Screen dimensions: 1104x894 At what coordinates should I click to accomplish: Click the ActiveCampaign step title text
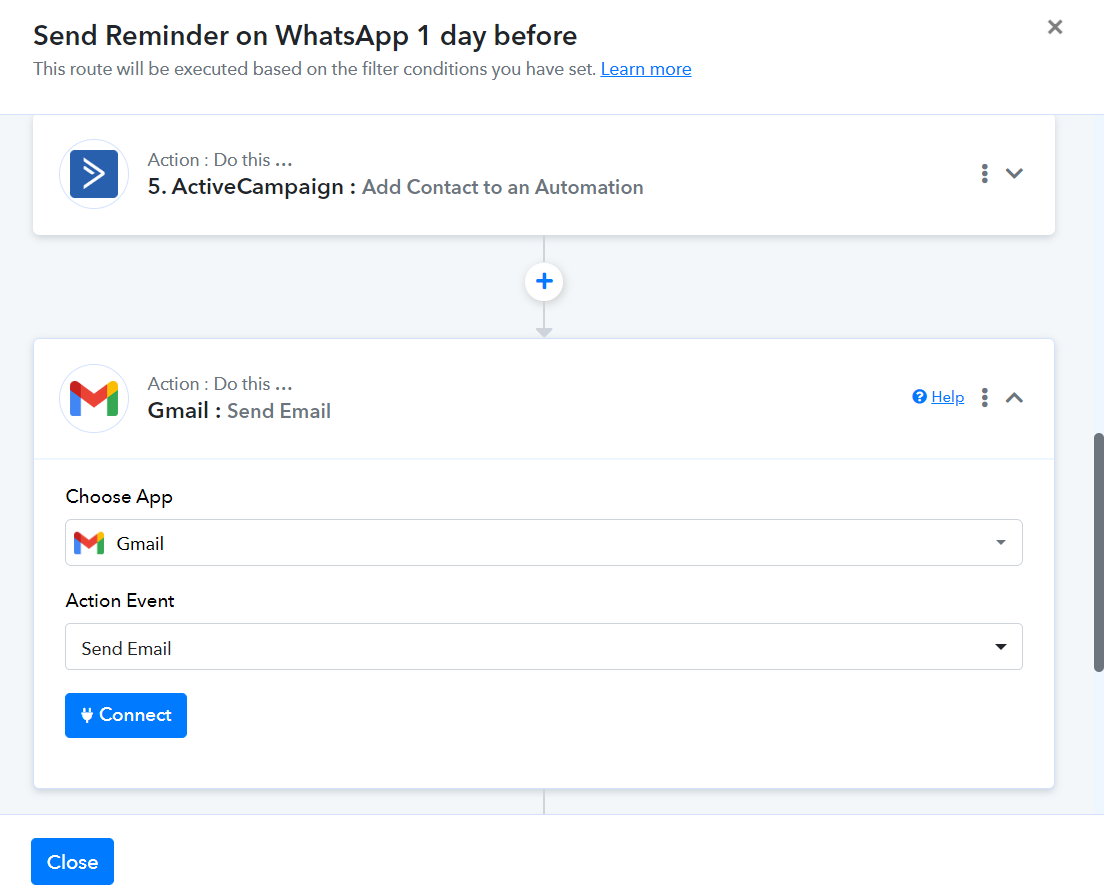[x=395, y=187]
